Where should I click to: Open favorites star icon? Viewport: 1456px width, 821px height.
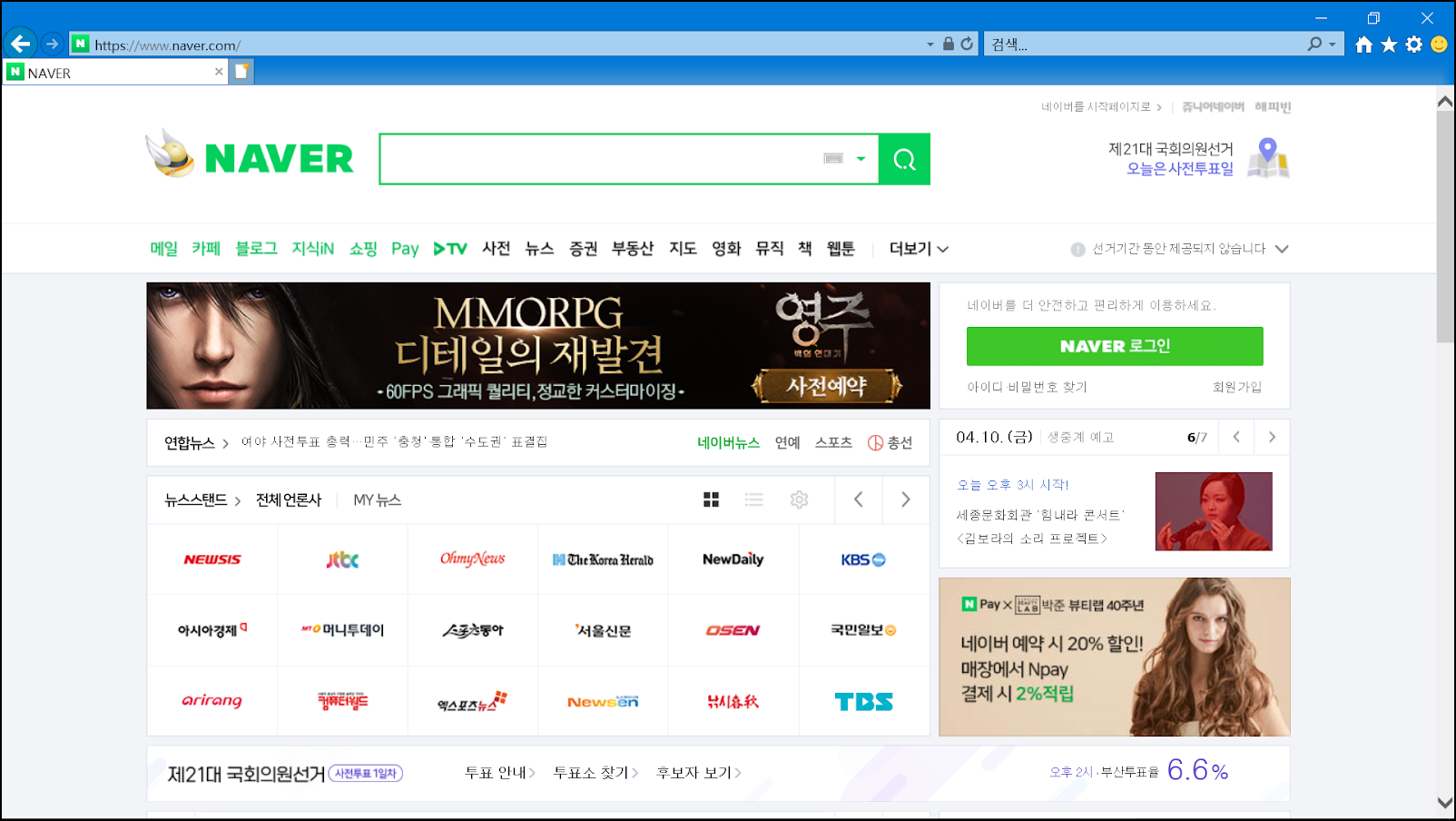click(x=1389, y=45)
